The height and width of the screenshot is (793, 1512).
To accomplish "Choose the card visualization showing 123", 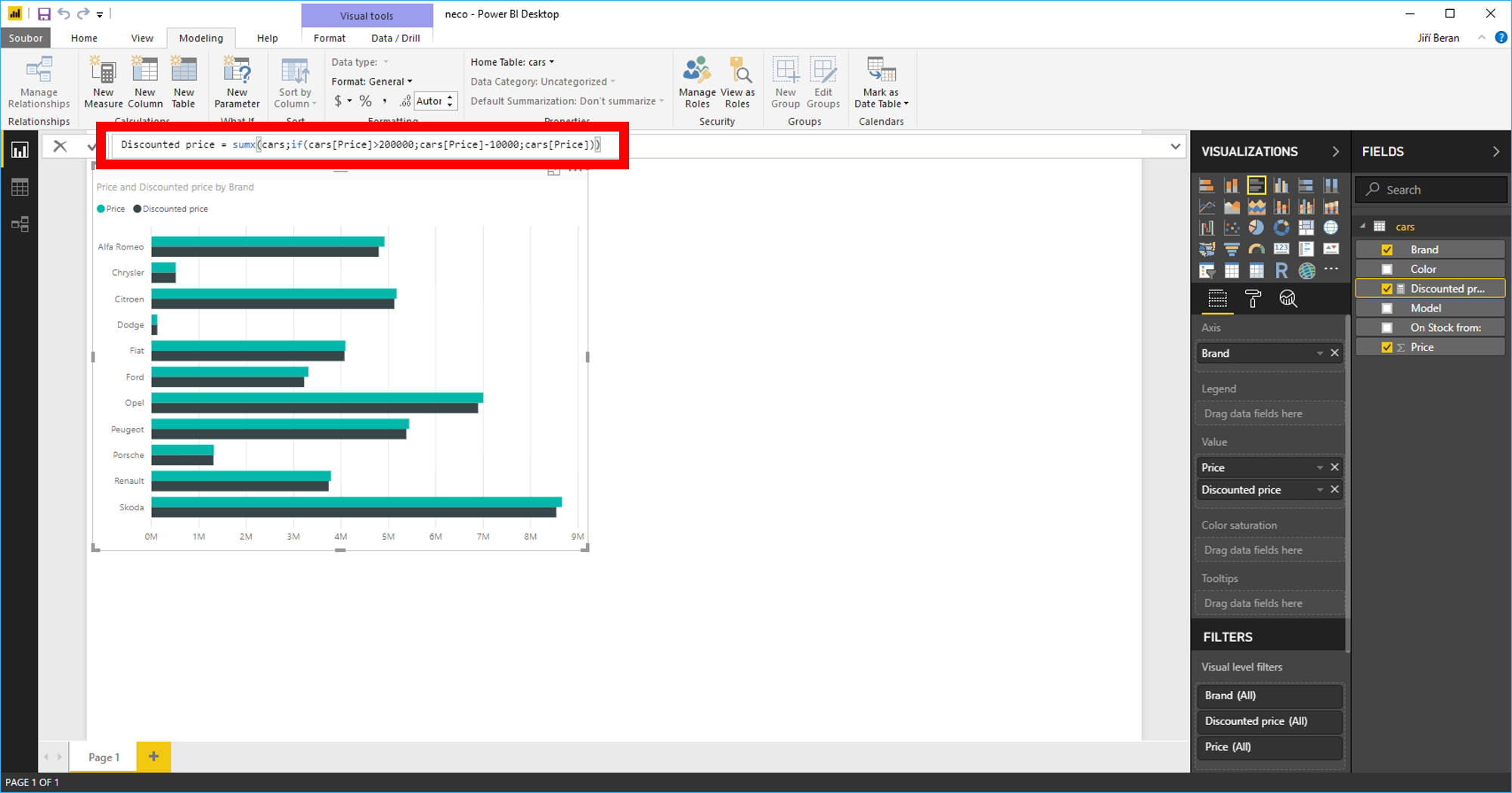I will point(1281,249).
